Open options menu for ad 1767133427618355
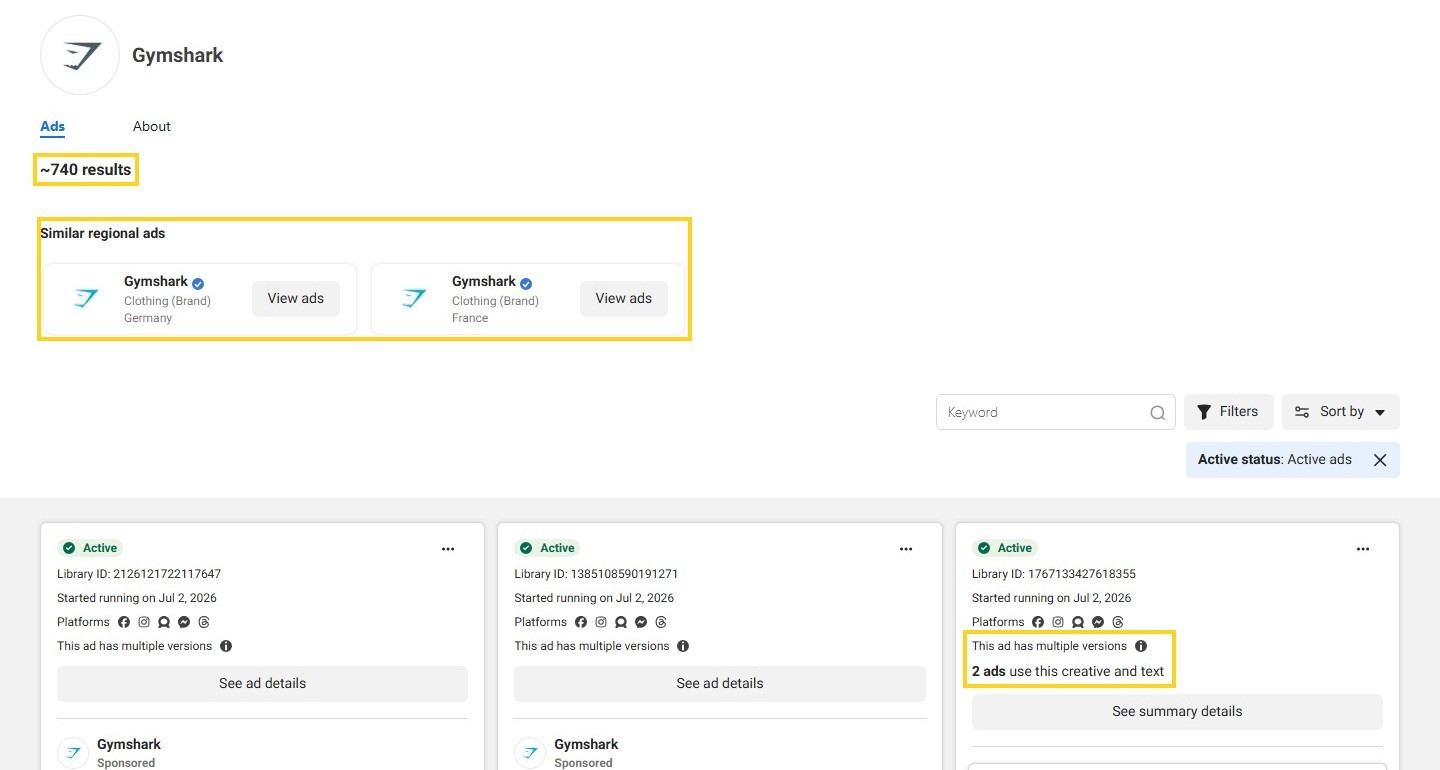 pyautogui.click(x=1363, y=549)
